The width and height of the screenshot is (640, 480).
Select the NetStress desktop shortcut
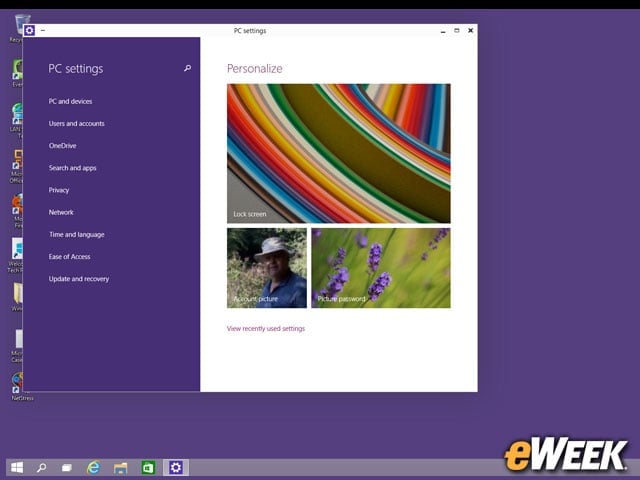pyautogui.click(x=18, y=387)
